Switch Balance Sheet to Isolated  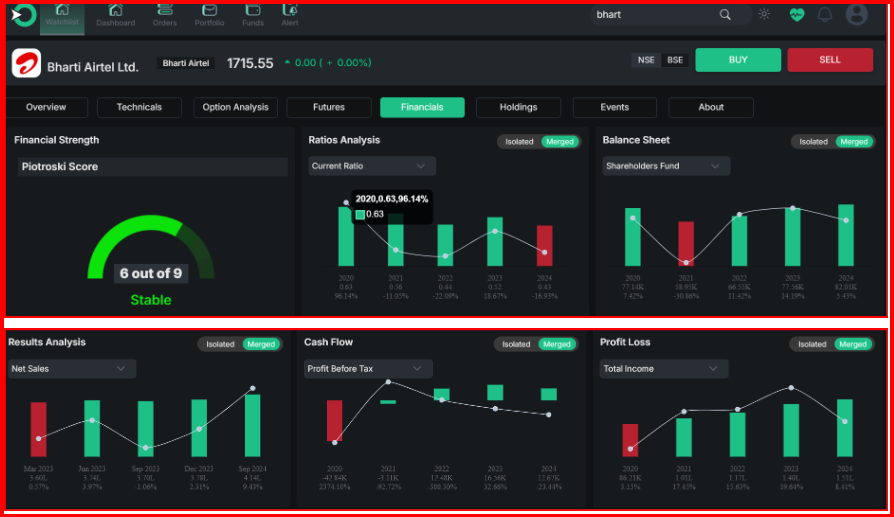(813, 142)
